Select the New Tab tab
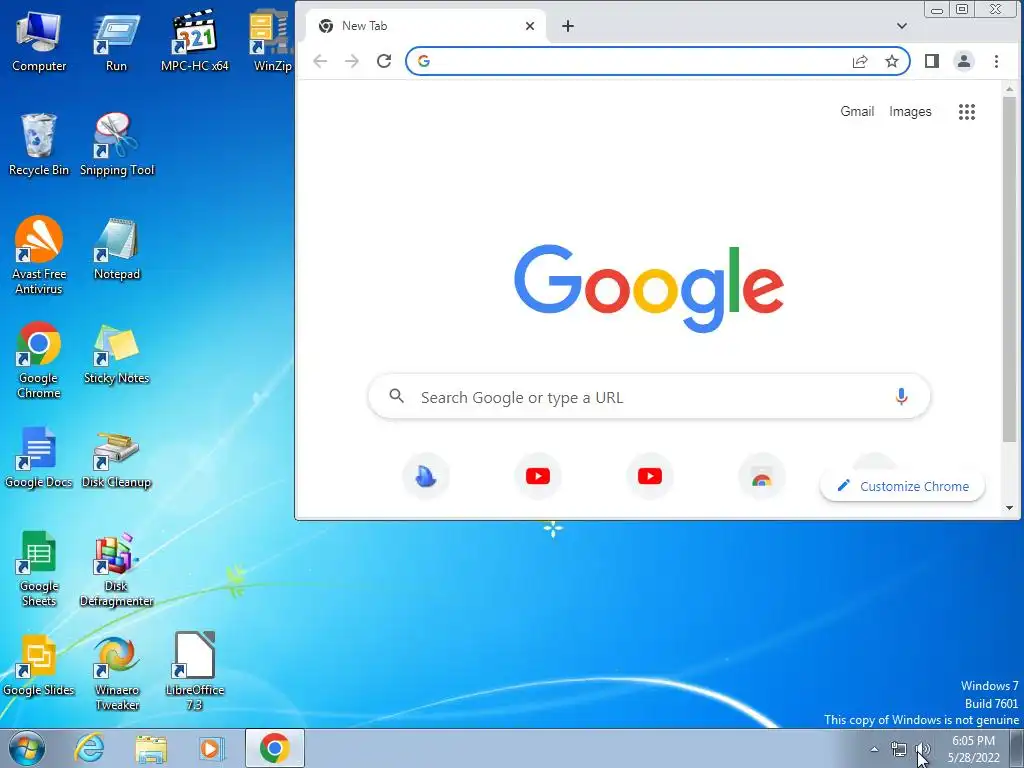The image size is (1024, 768). 424,26
